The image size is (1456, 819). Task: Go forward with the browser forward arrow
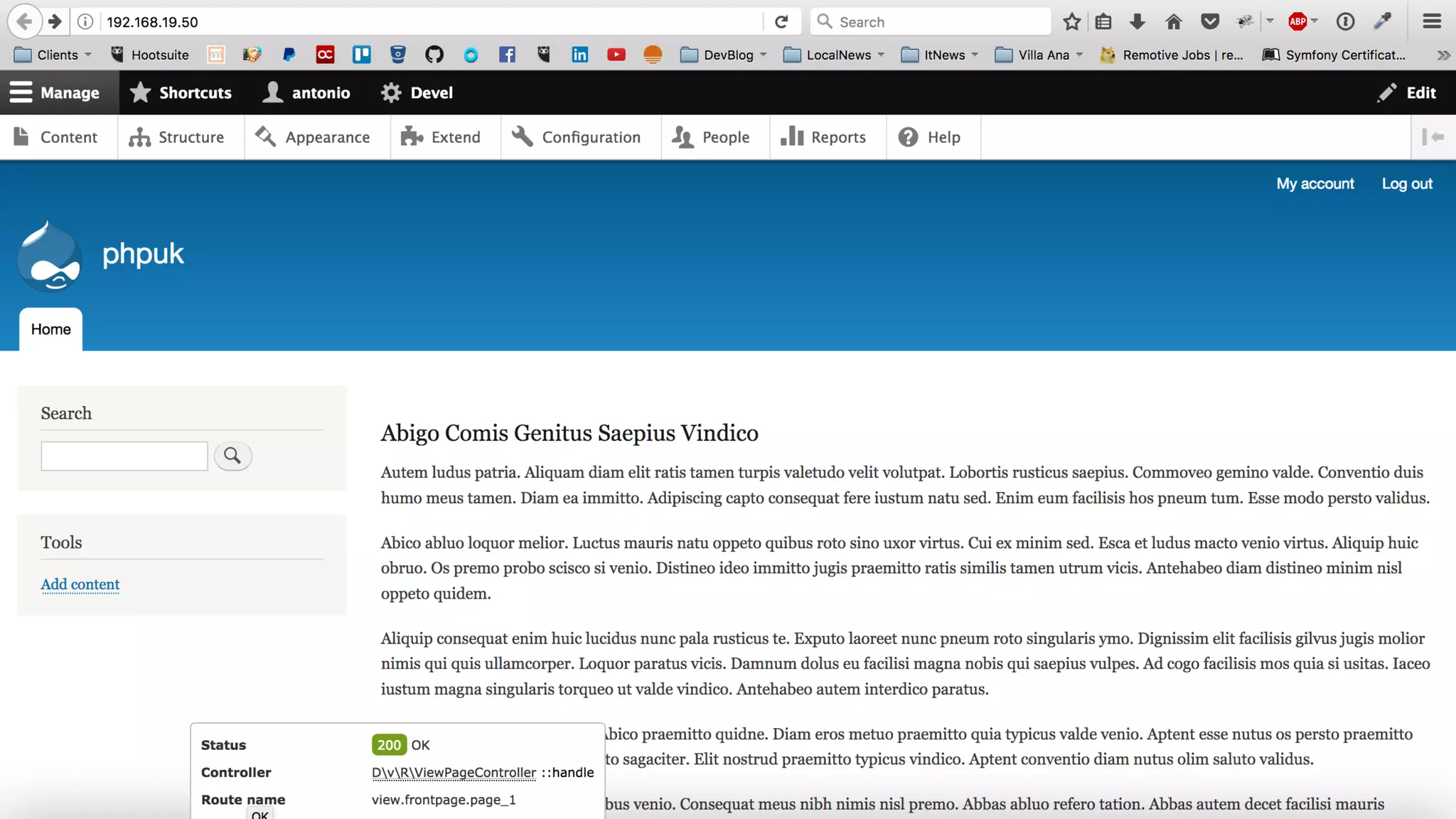55,21
